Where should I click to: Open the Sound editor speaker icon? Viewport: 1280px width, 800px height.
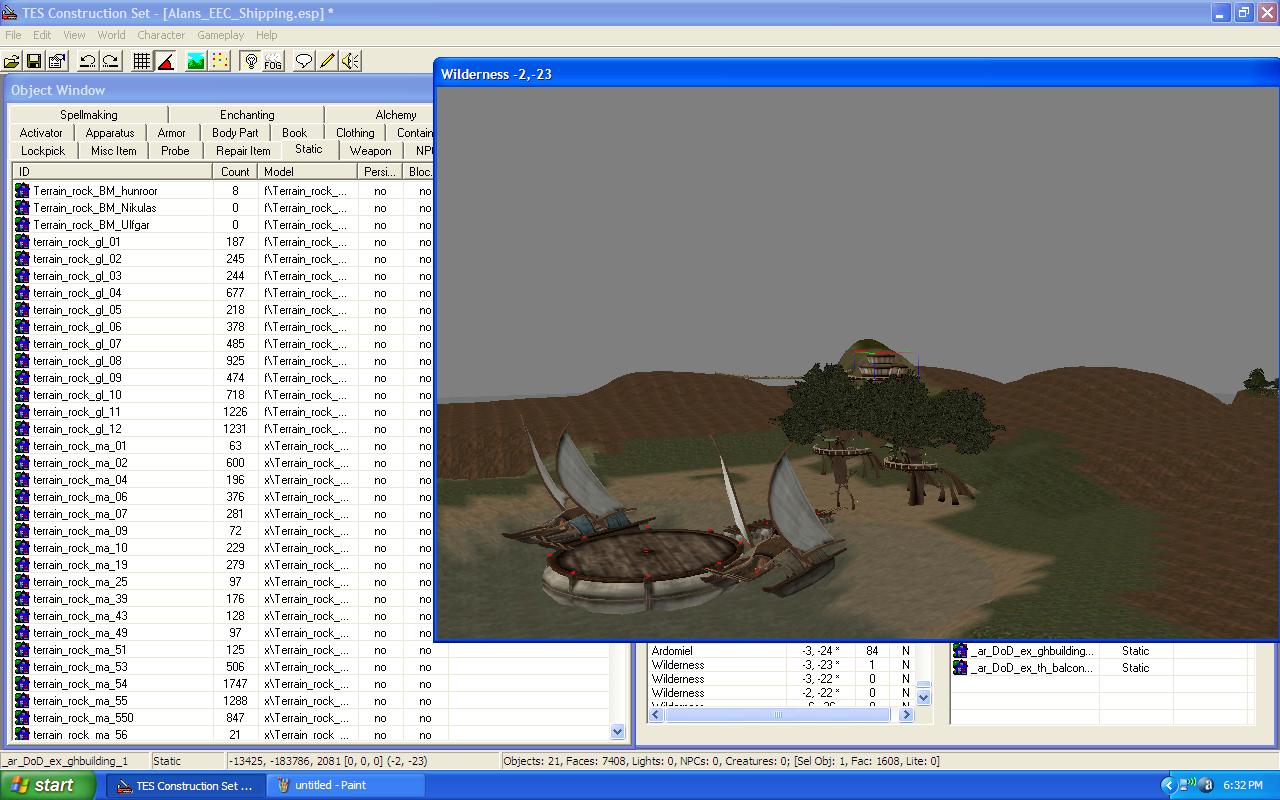point(350,61)
